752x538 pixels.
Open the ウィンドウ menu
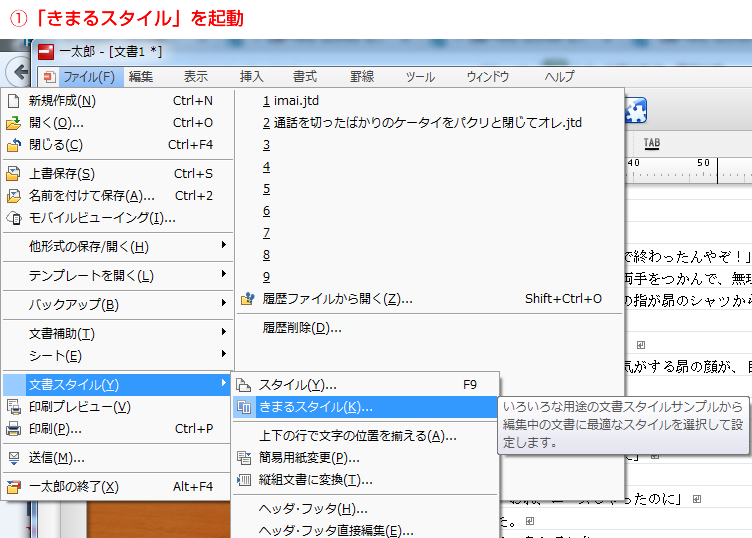pos(488,77)
